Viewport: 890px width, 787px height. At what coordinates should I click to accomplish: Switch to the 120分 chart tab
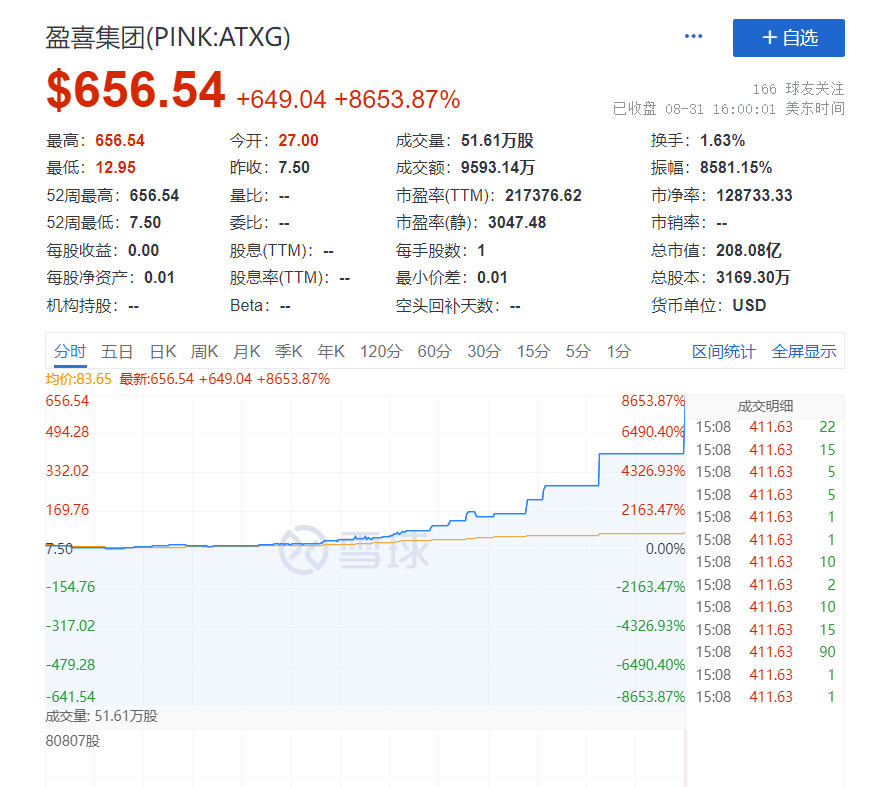(381, 352)
